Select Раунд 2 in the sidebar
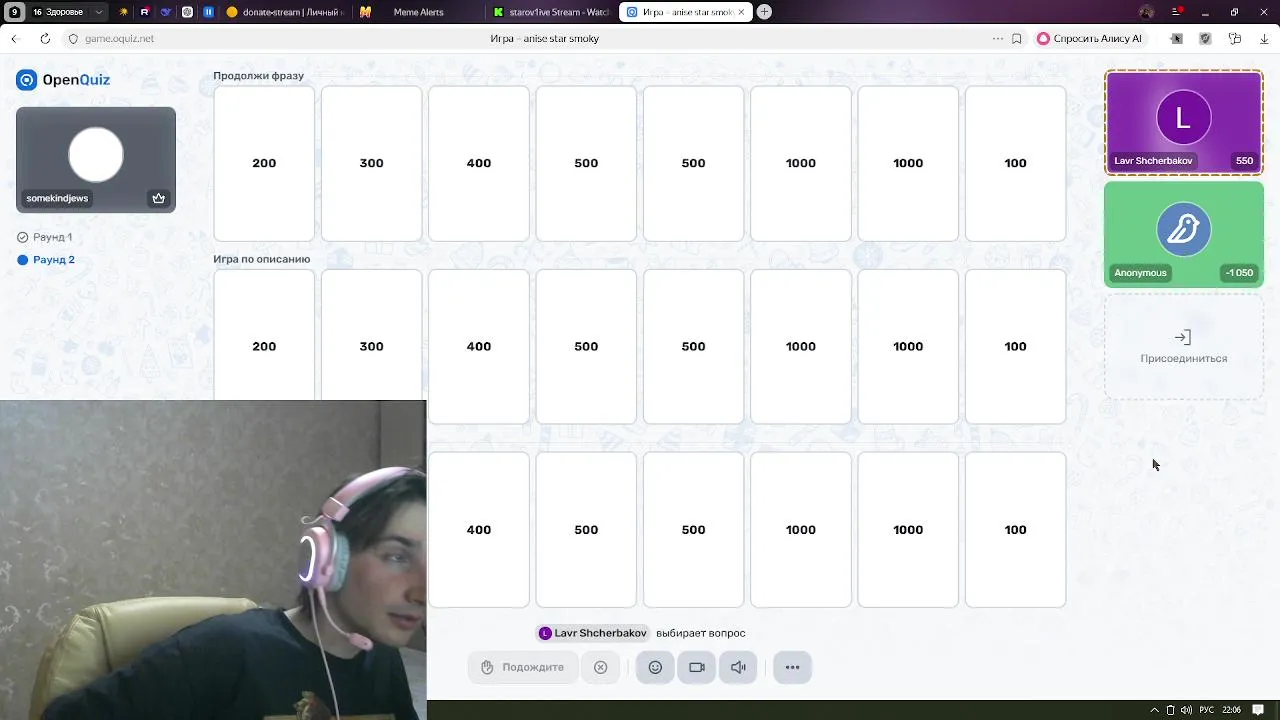The image size is (1280, 720). [46, 260]
